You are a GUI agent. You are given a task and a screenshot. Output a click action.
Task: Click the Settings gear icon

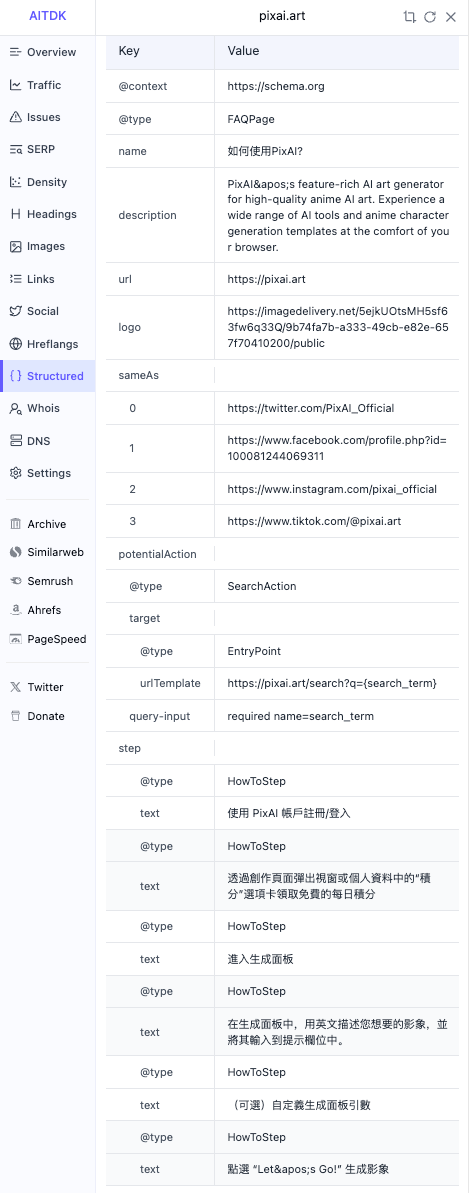pyautogui.click(x=15, y=473)
